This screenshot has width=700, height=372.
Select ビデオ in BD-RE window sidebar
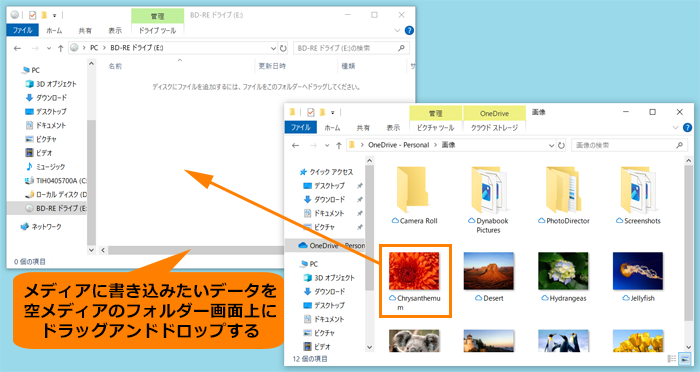[x=39, y=153]
